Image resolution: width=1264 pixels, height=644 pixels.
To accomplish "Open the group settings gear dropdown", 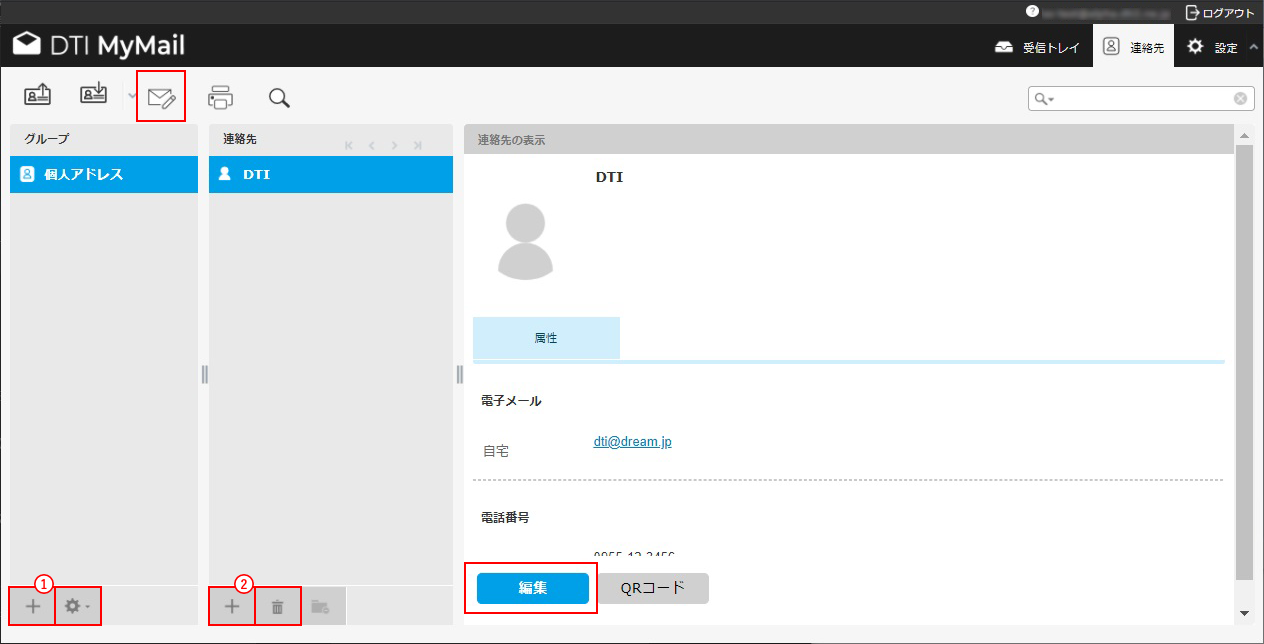I will click(x=77, y=606).
